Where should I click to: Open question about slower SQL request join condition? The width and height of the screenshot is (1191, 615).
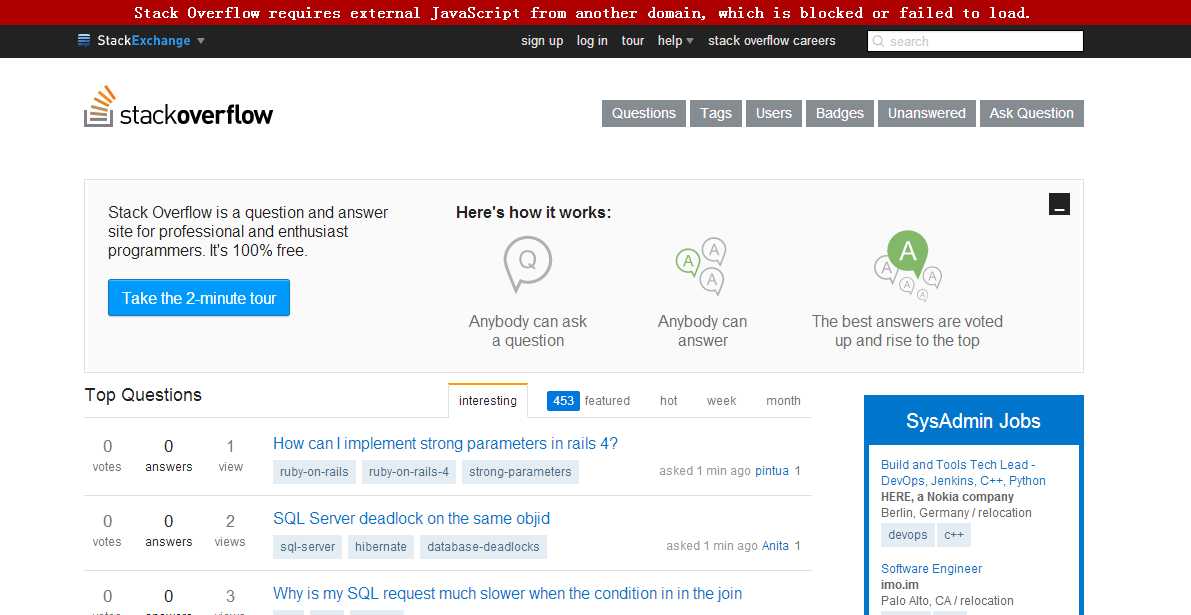pyautogui.click(x=507, y=594)
